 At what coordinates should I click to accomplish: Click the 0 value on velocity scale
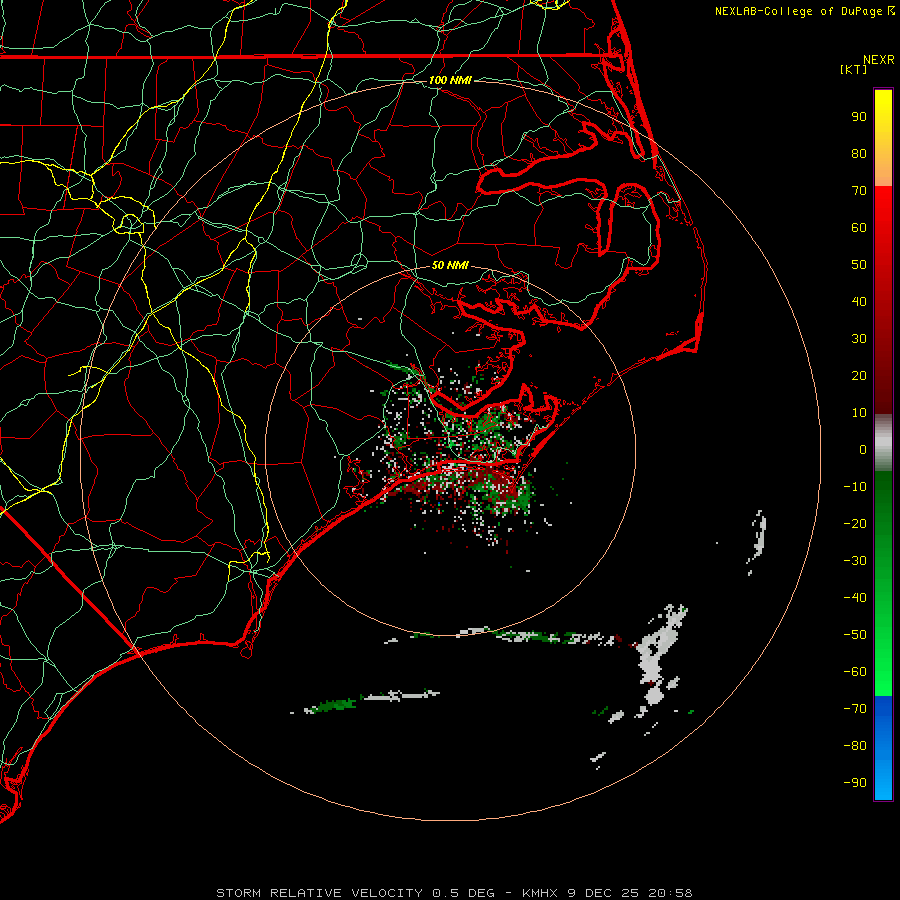click(x=863, y=449)
